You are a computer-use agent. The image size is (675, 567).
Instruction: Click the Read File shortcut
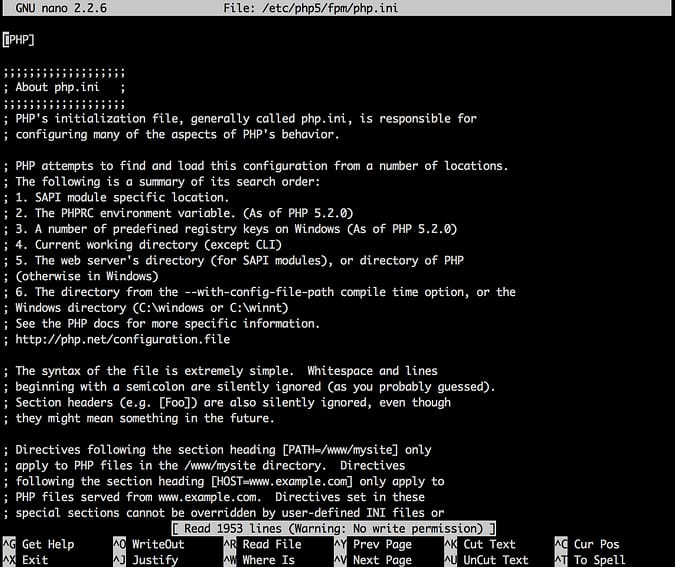(271, 544)
